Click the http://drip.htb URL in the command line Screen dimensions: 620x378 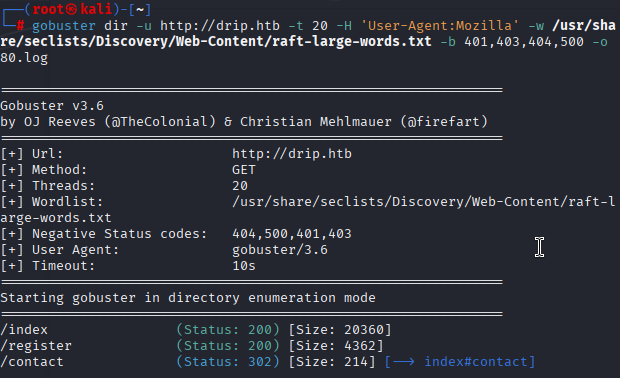point(220,26)
